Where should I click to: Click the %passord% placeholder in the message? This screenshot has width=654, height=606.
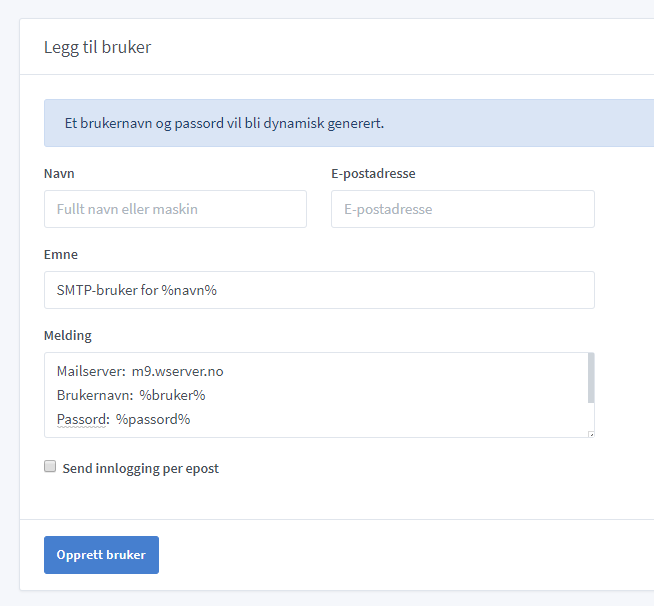coord(153,419)
